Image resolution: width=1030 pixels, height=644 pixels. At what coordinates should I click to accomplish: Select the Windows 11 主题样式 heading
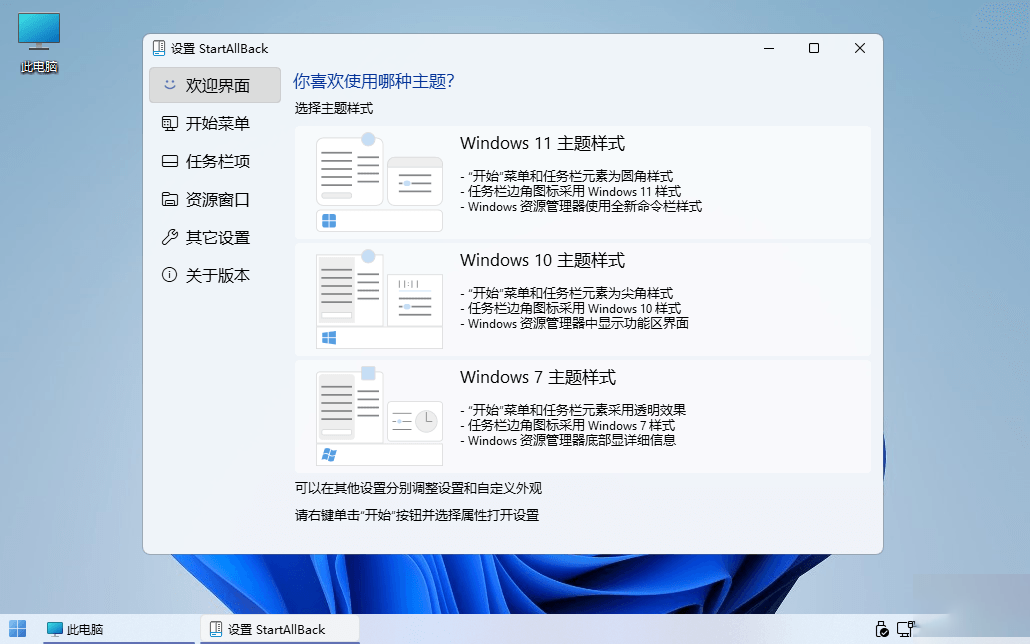(x=542, y=143)
